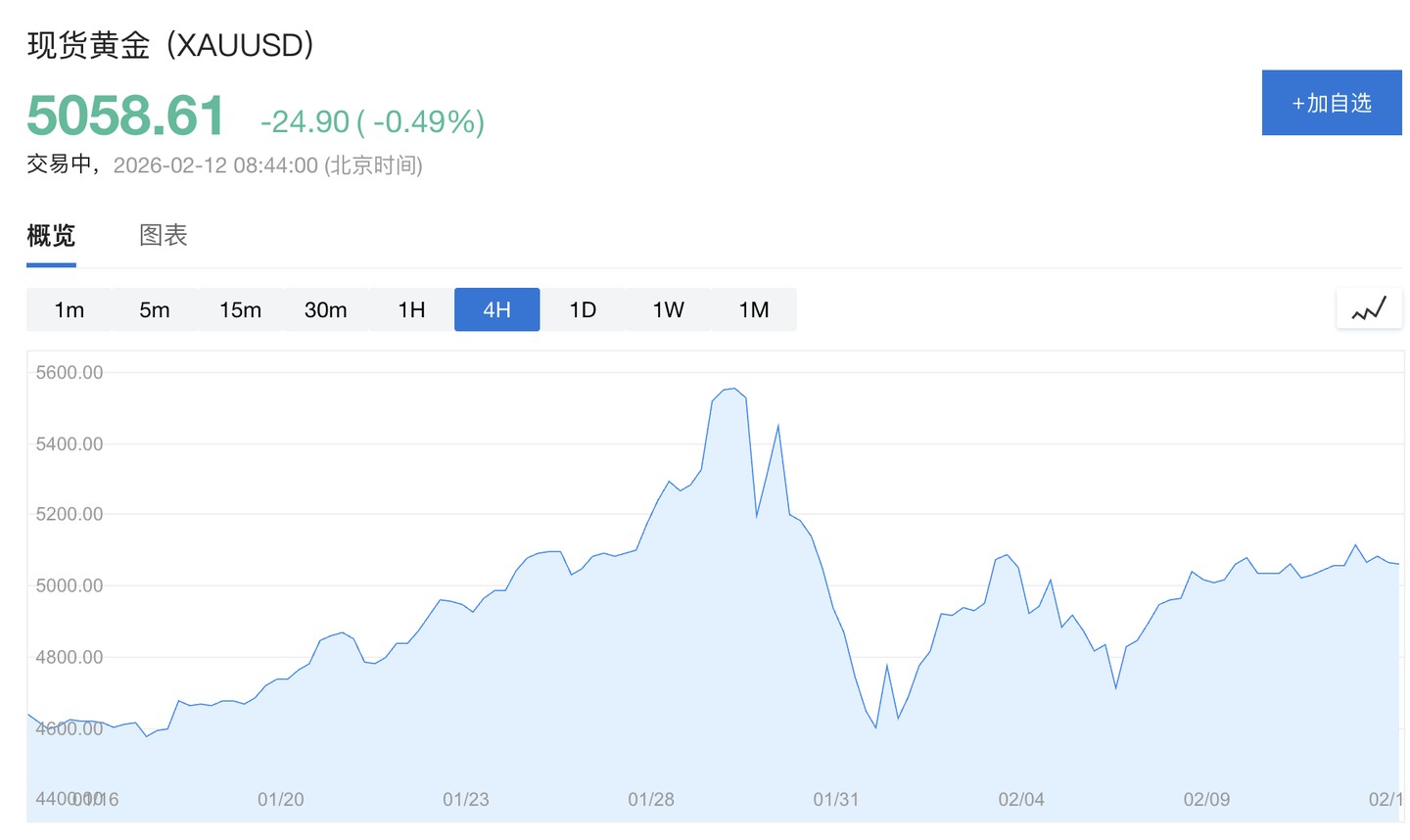The height and width of the screenshot is (840, 1410).
Task: Select the 1H timeframe
Action: click(x=411, y=309)
